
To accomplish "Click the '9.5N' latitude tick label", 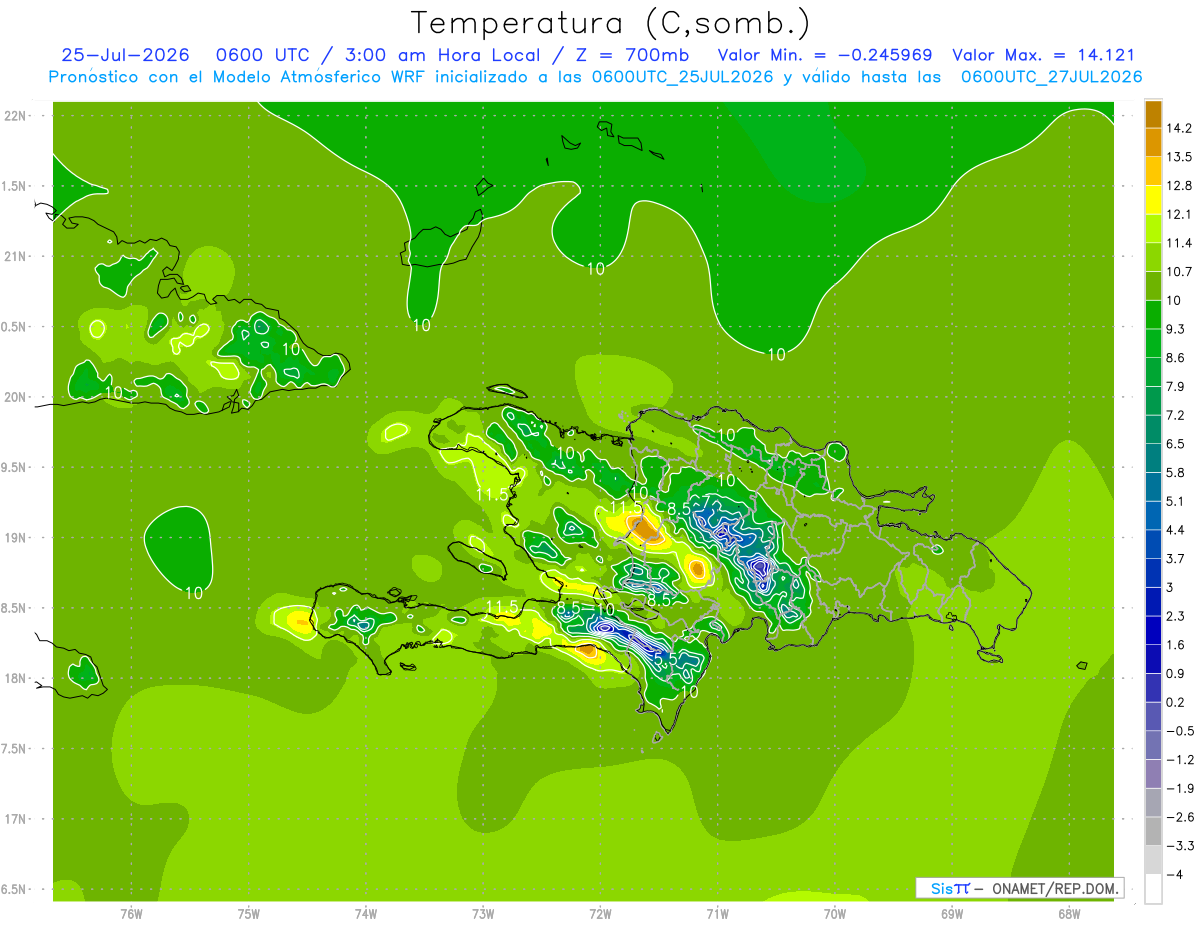I will point(15,467).
